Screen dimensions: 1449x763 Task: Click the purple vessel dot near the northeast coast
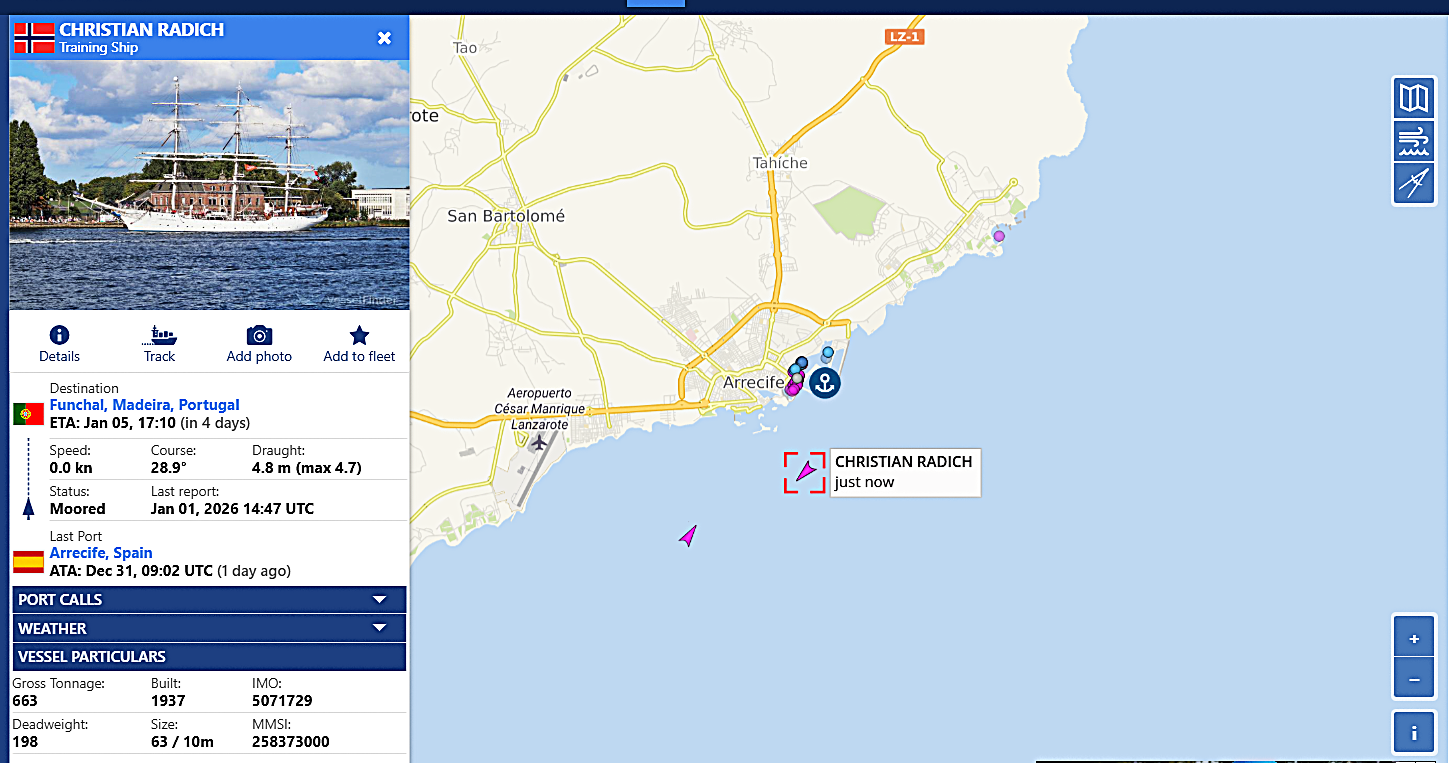click(998, 236)
